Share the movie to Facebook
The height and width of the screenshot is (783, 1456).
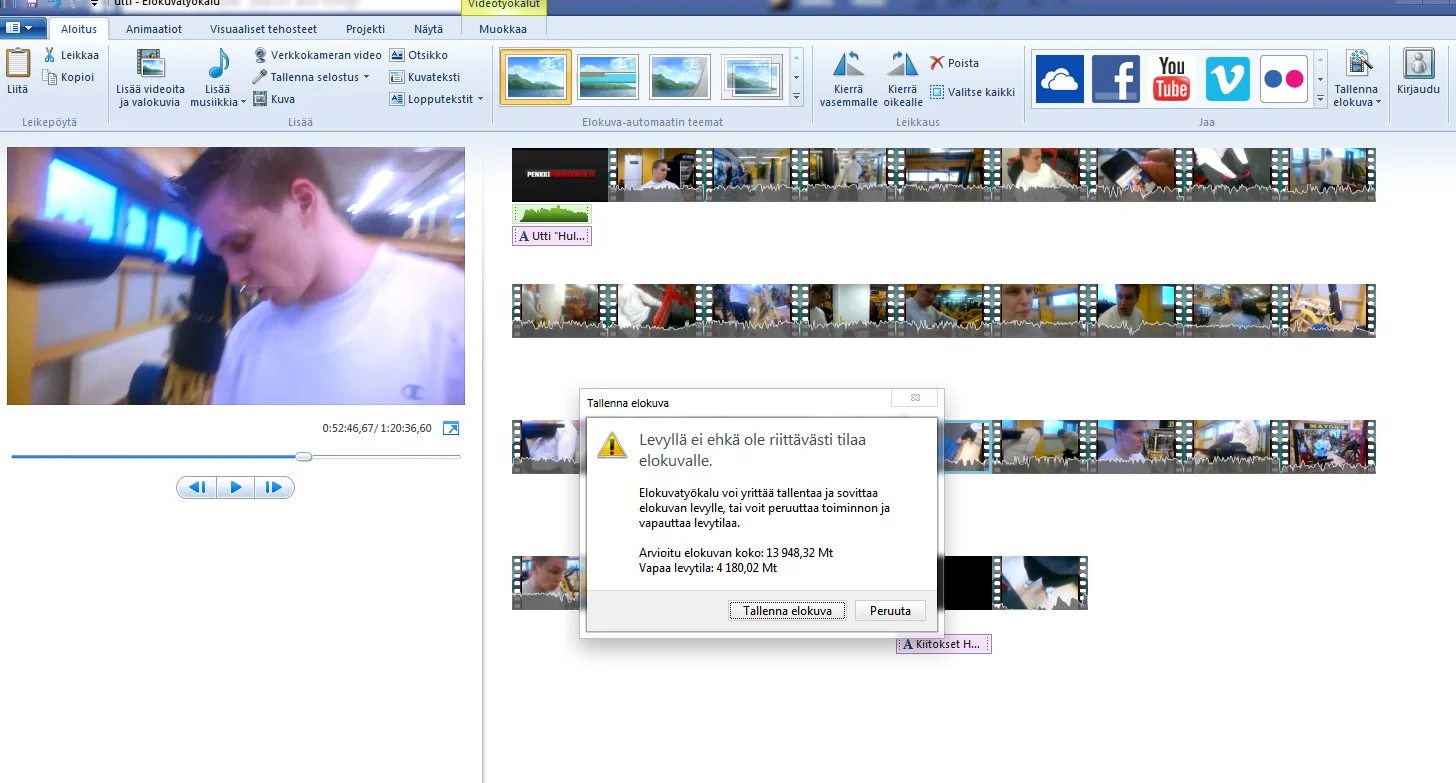pos(1115,79)
